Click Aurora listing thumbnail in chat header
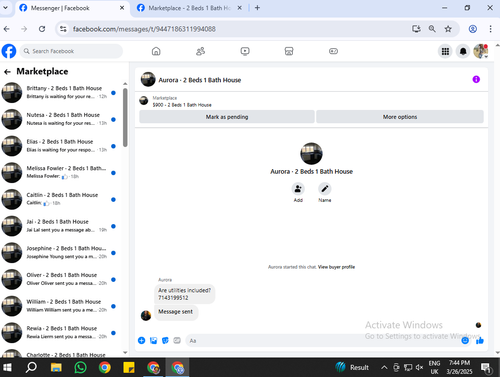This screenshot has height=377, width=500. tap(148, 80)
